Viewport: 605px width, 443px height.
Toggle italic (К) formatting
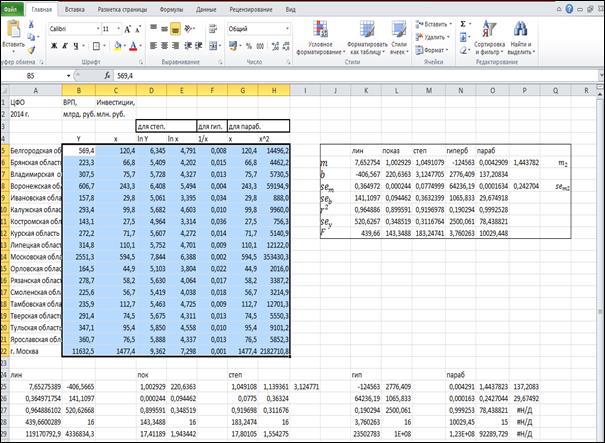click(63, 46)
